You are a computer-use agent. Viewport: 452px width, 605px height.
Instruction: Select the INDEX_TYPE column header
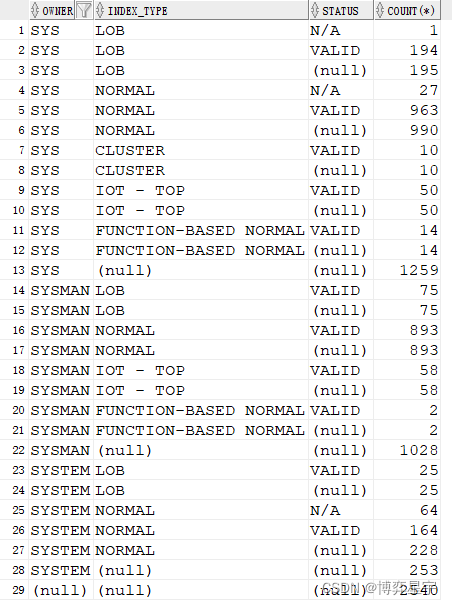(201, 10)
